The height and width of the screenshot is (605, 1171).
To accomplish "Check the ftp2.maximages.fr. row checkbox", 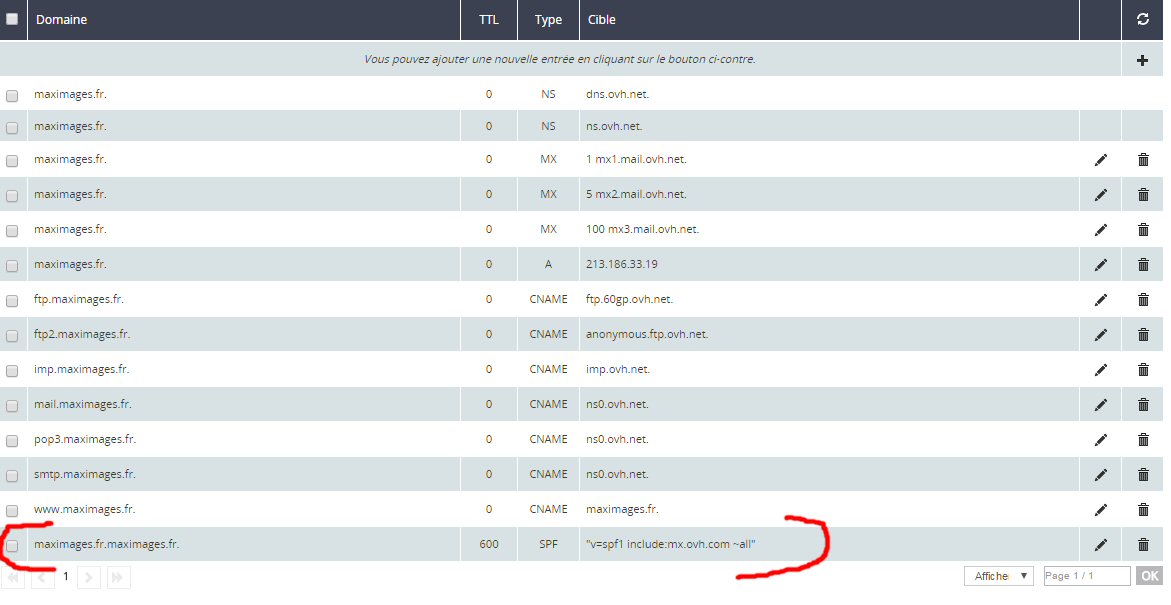I will click(12, 336).
